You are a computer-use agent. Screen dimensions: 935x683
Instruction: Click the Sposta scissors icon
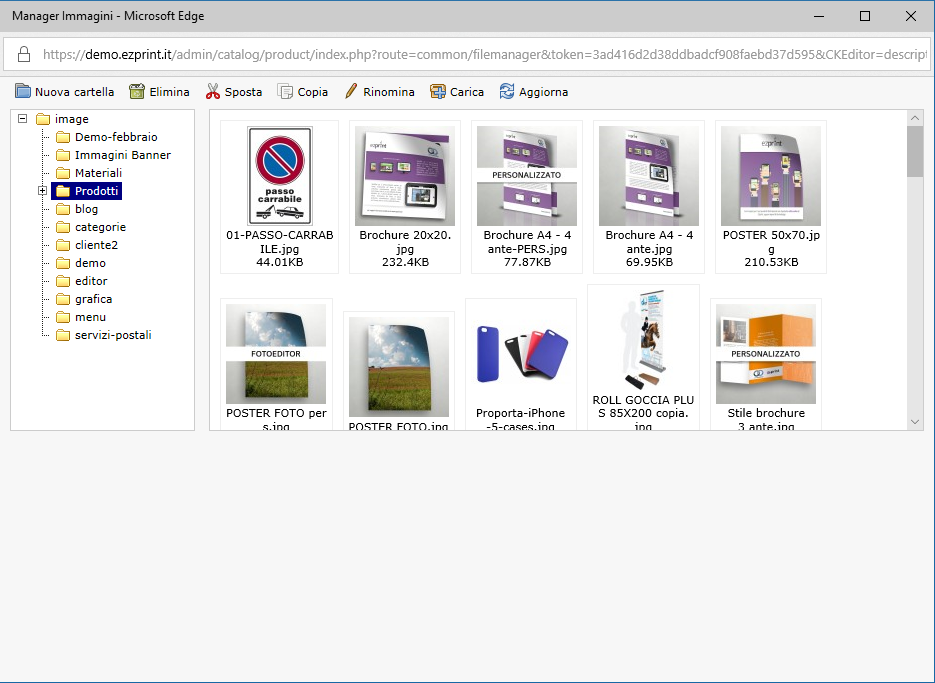(x=213, y=91)
